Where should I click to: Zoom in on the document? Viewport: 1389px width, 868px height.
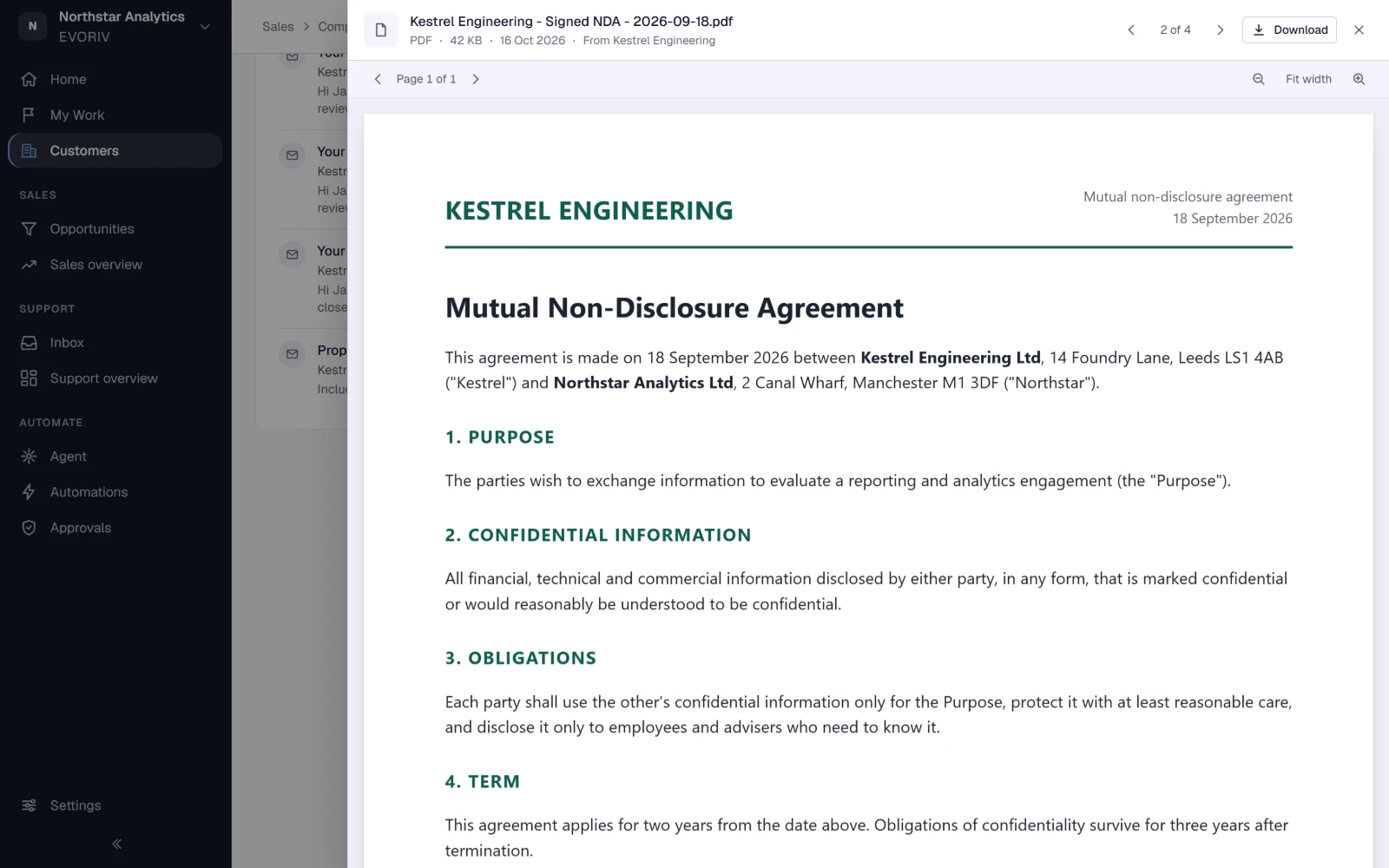(1359, 79)
